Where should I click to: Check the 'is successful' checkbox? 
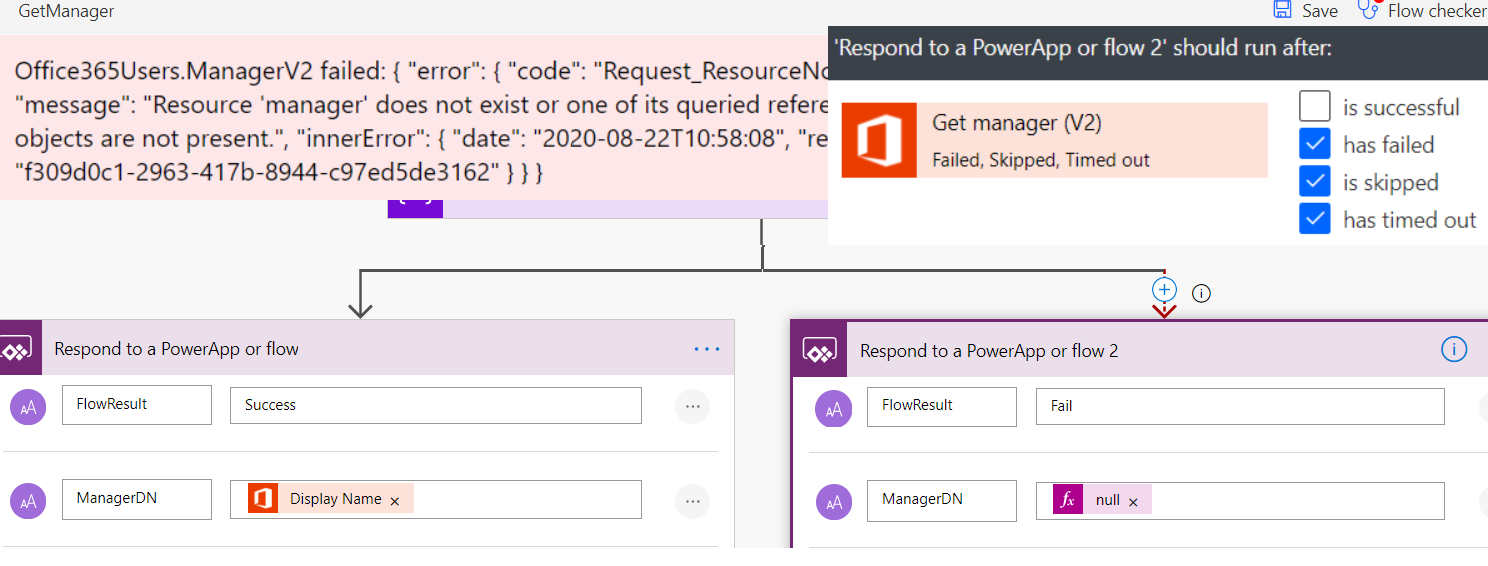tap(1315, 106)
